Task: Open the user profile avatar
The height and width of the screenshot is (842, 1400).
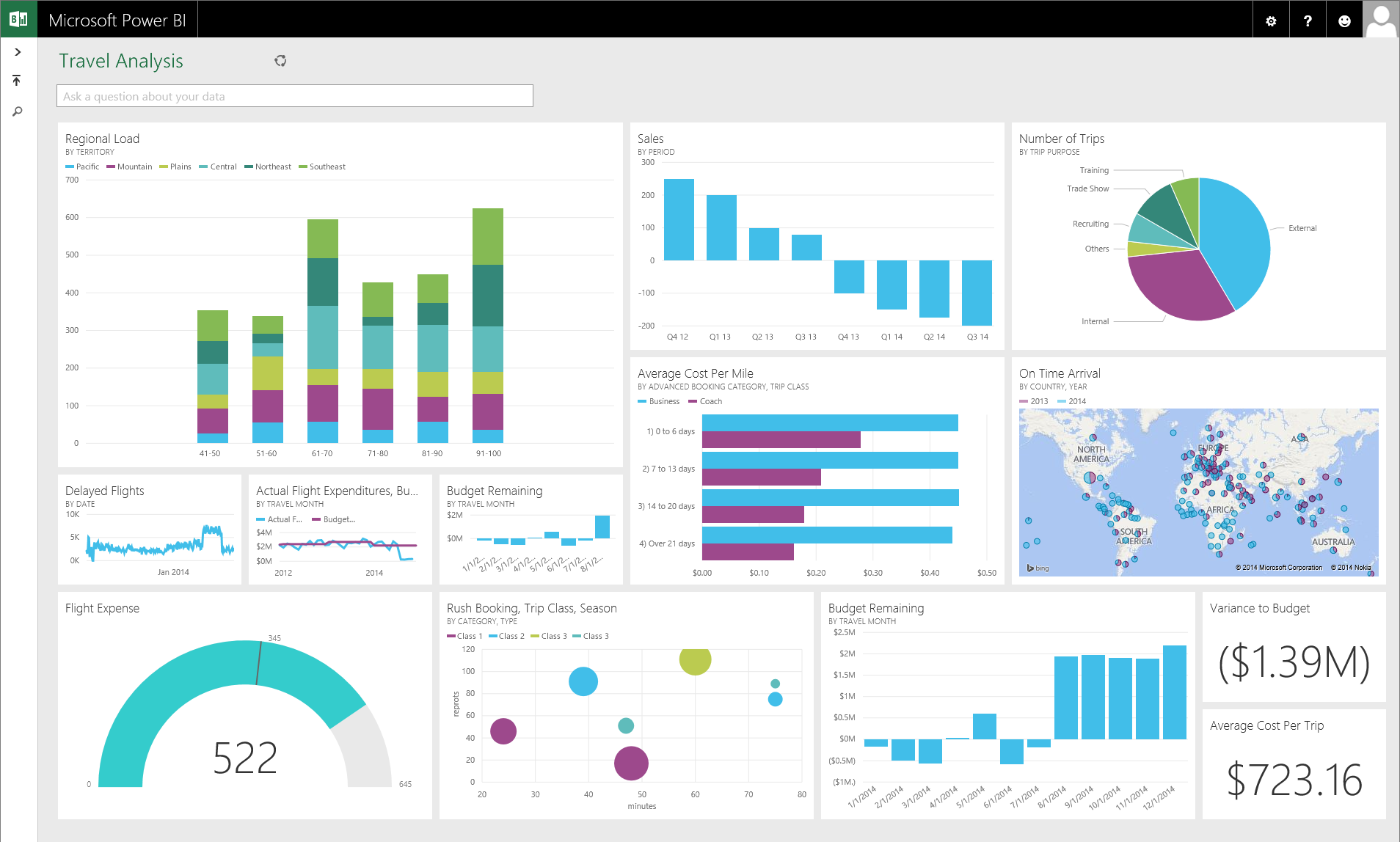Action: click(x=1382, y=19)
